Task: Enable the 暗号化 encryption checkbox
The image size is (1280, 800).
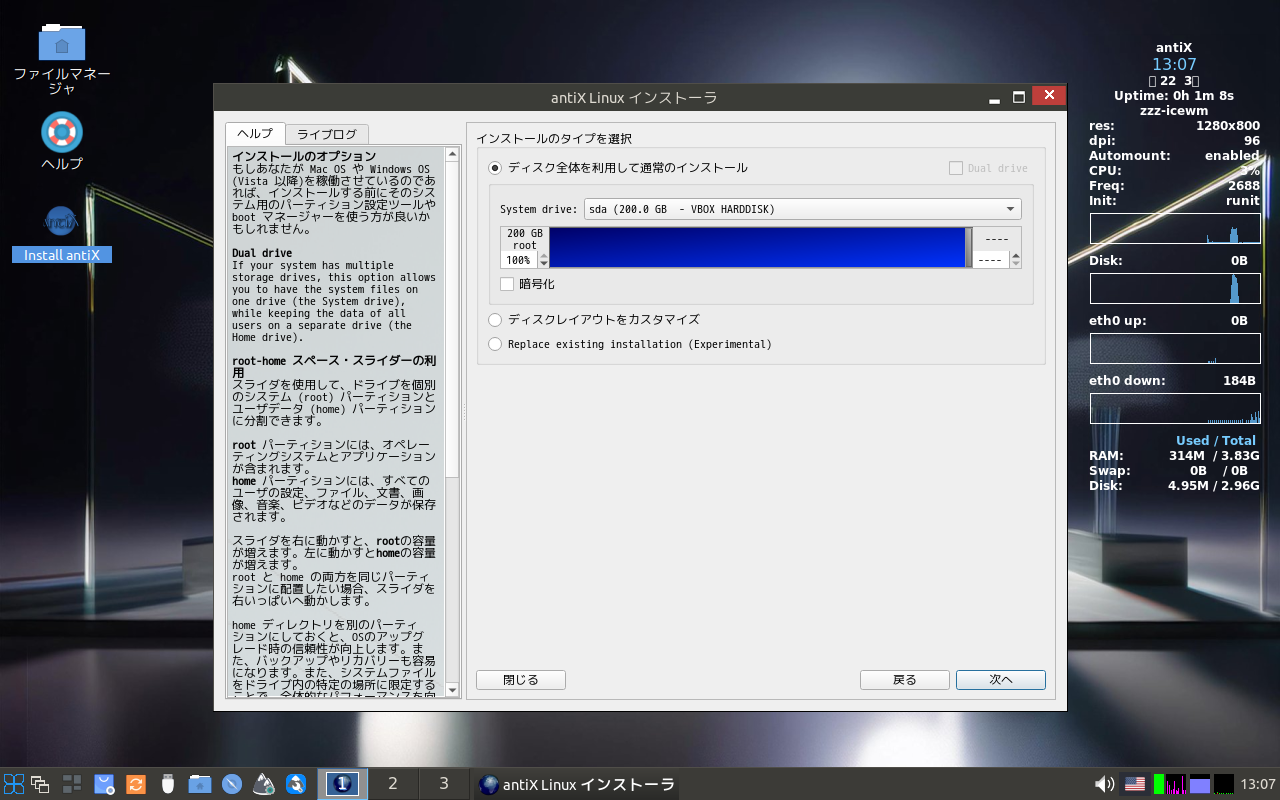Action: click(507, 284)
